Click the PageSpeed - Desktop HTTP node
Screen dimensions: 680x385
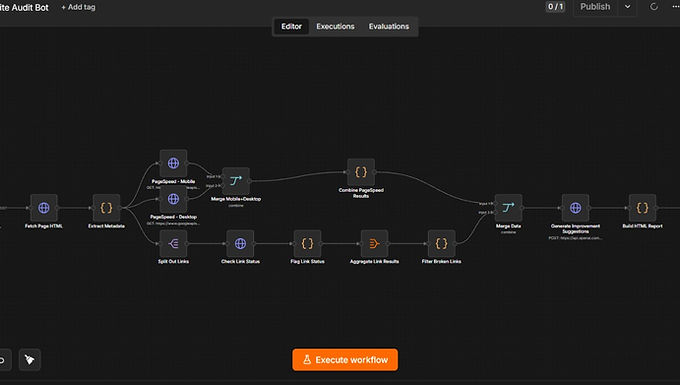tap(173, 199)
